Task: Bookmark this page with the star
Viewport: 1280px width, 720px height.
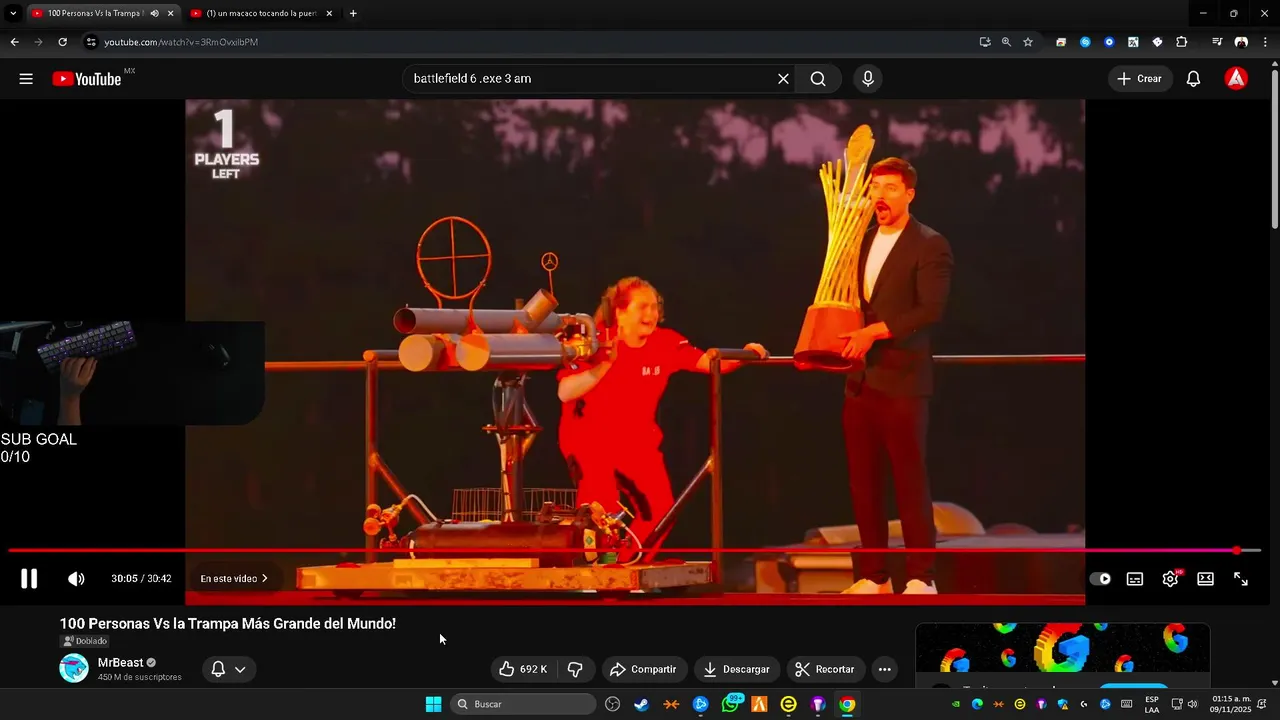Action: (1027, 42)
